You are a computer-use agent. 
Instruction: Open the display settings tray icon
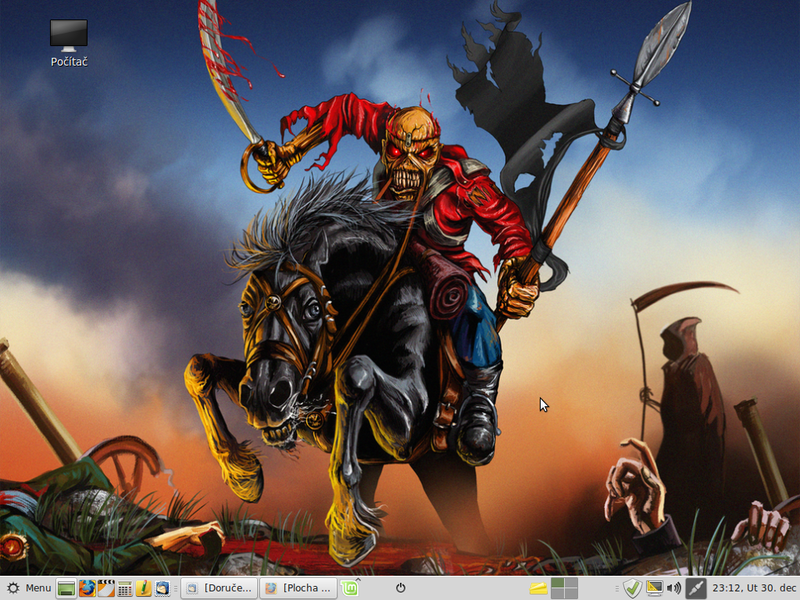tap(655, 588)
